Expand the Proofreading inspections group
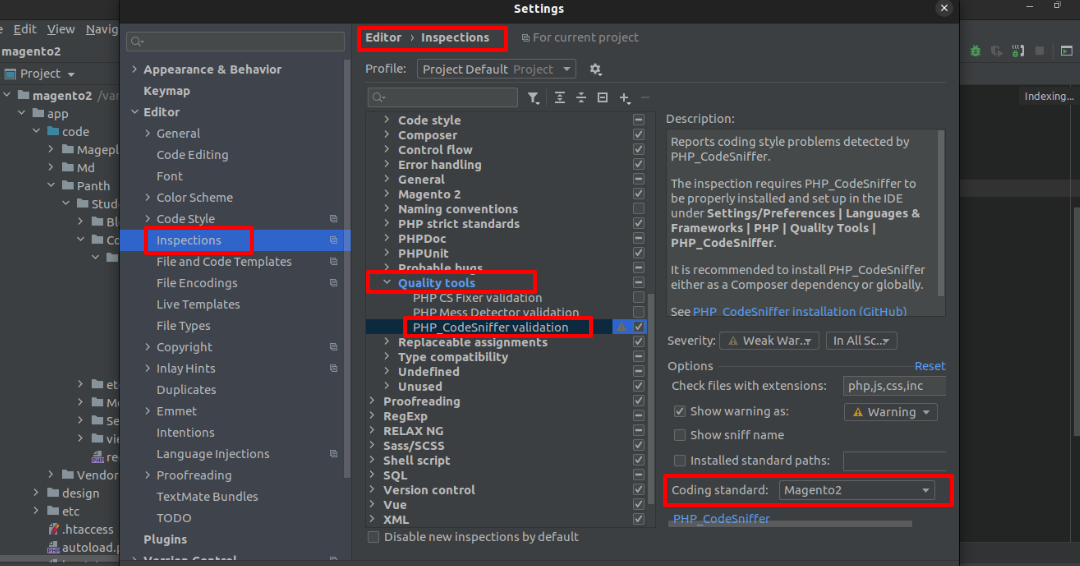This screenshot has width=1080, height=566. click(373, 401)
